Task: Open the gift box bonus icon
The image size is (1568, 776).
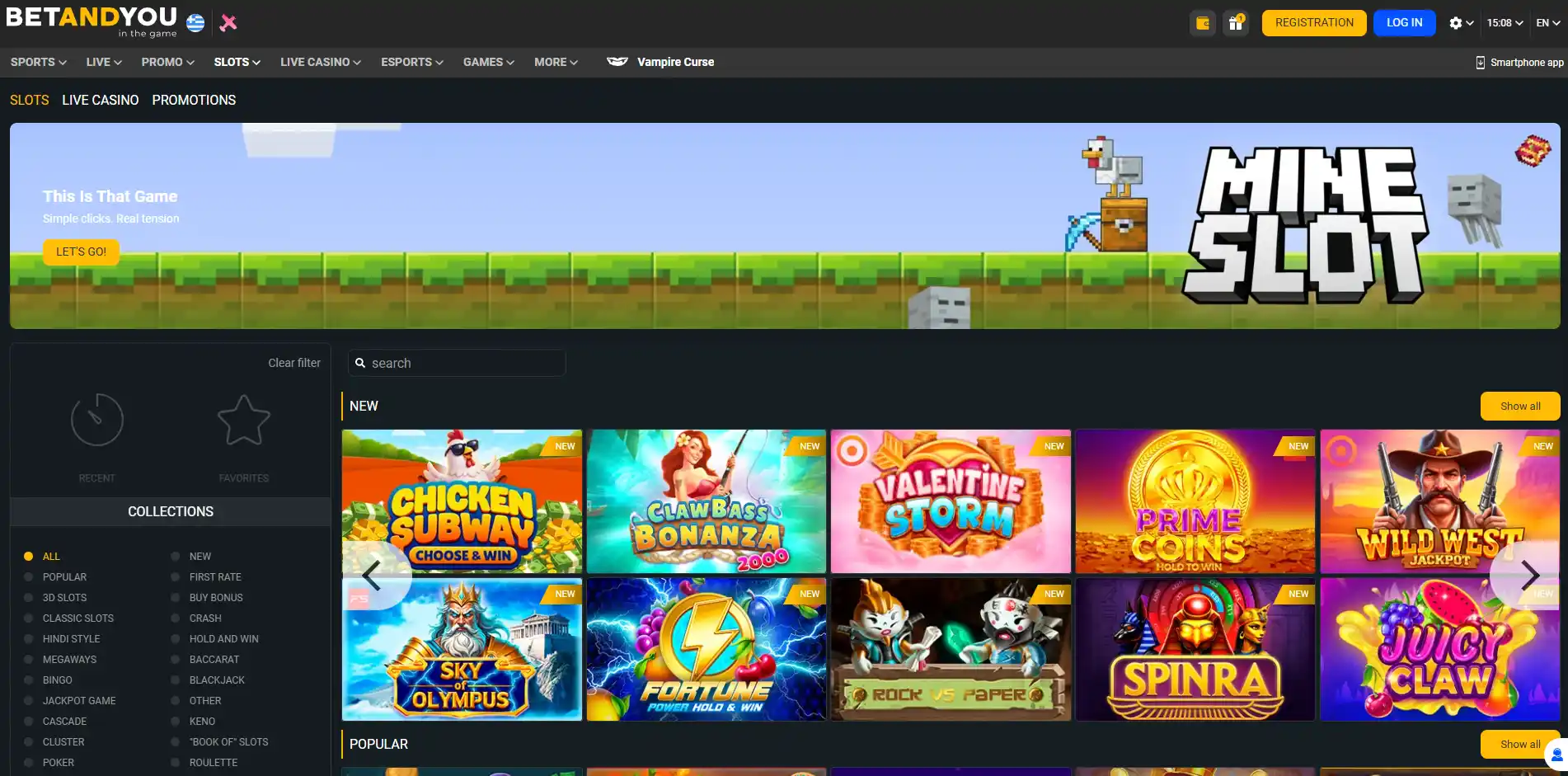Action: pyautogui.click(x=1236, y=23)
